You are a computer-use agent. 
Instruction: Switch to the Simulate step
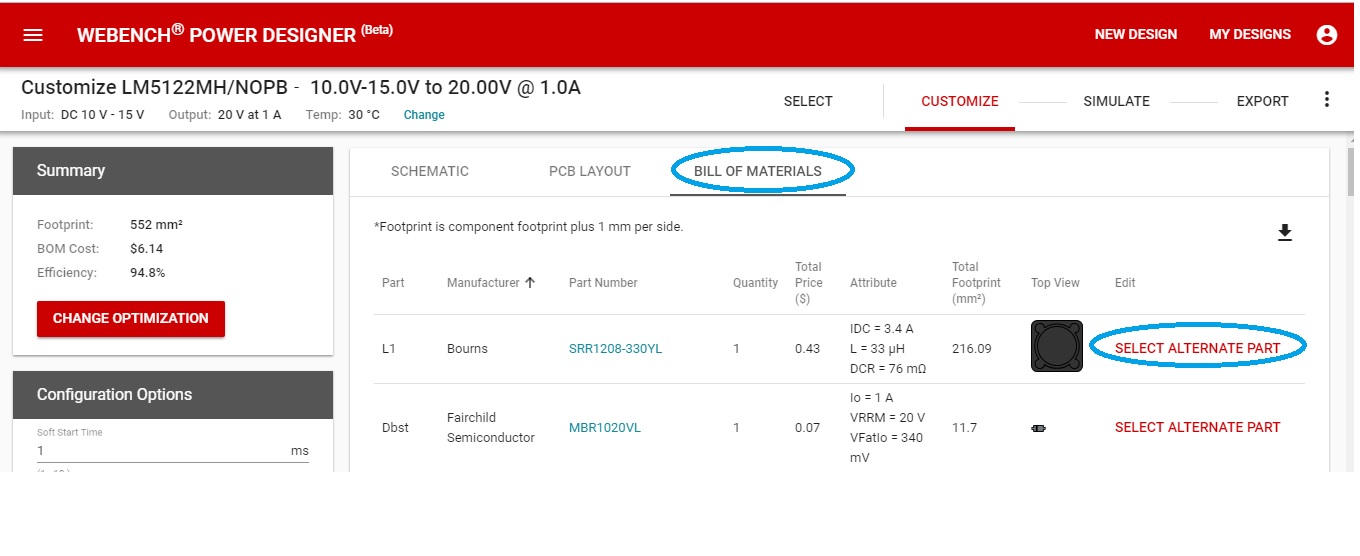1117,101
